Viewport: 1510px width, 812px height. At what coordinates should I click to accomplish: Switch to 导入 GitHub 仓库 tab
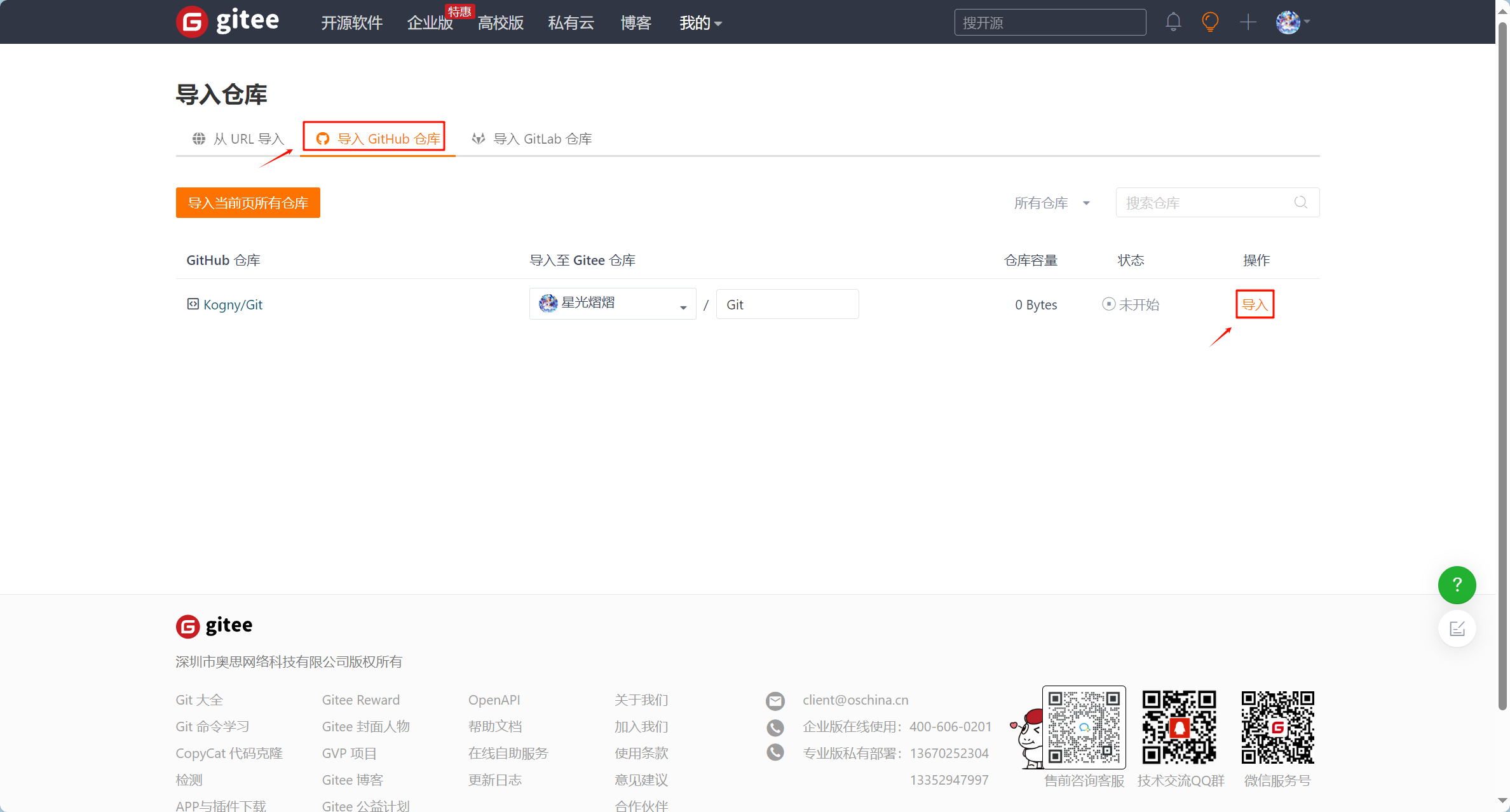[377, 139]
